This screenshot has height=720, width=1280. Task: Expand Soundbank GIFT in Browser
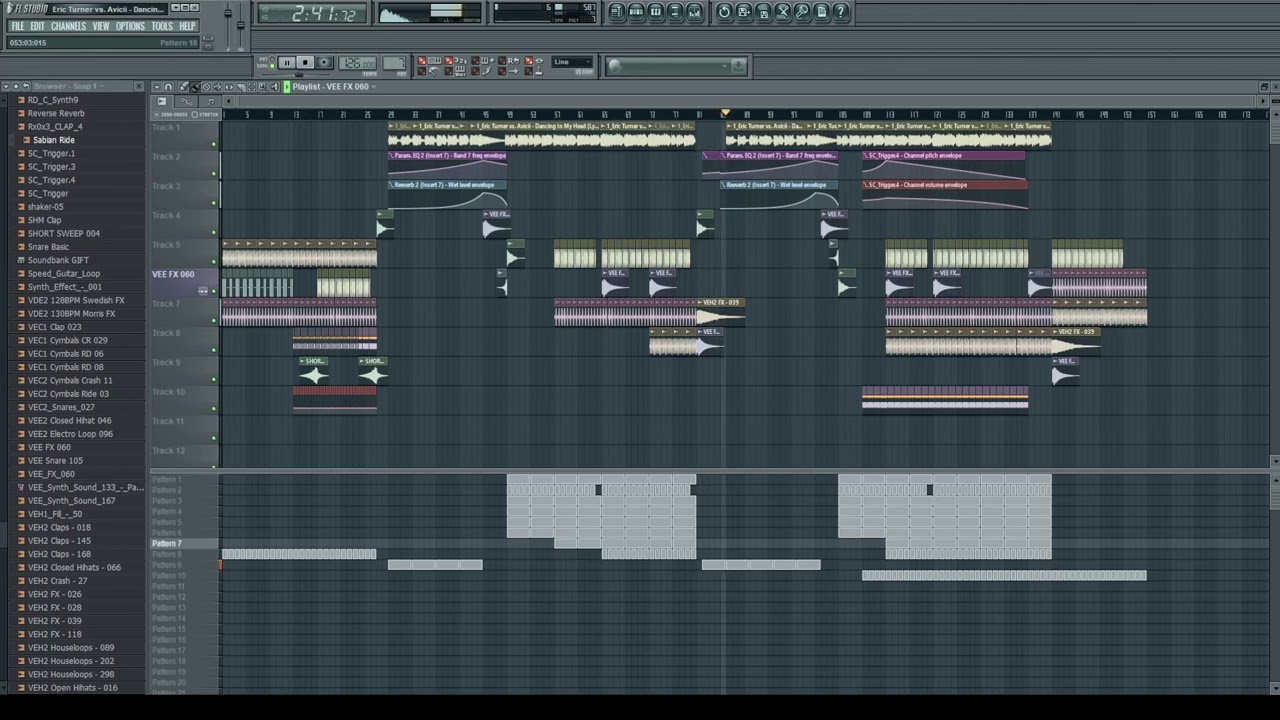(x=57, y=260)
